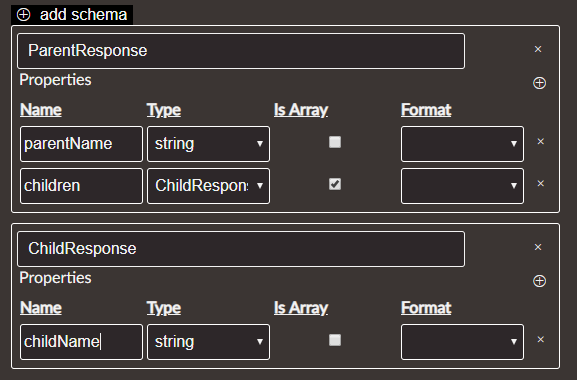
Task: Add a property to ParentResponse schema
Action: (x=539, y=83)
